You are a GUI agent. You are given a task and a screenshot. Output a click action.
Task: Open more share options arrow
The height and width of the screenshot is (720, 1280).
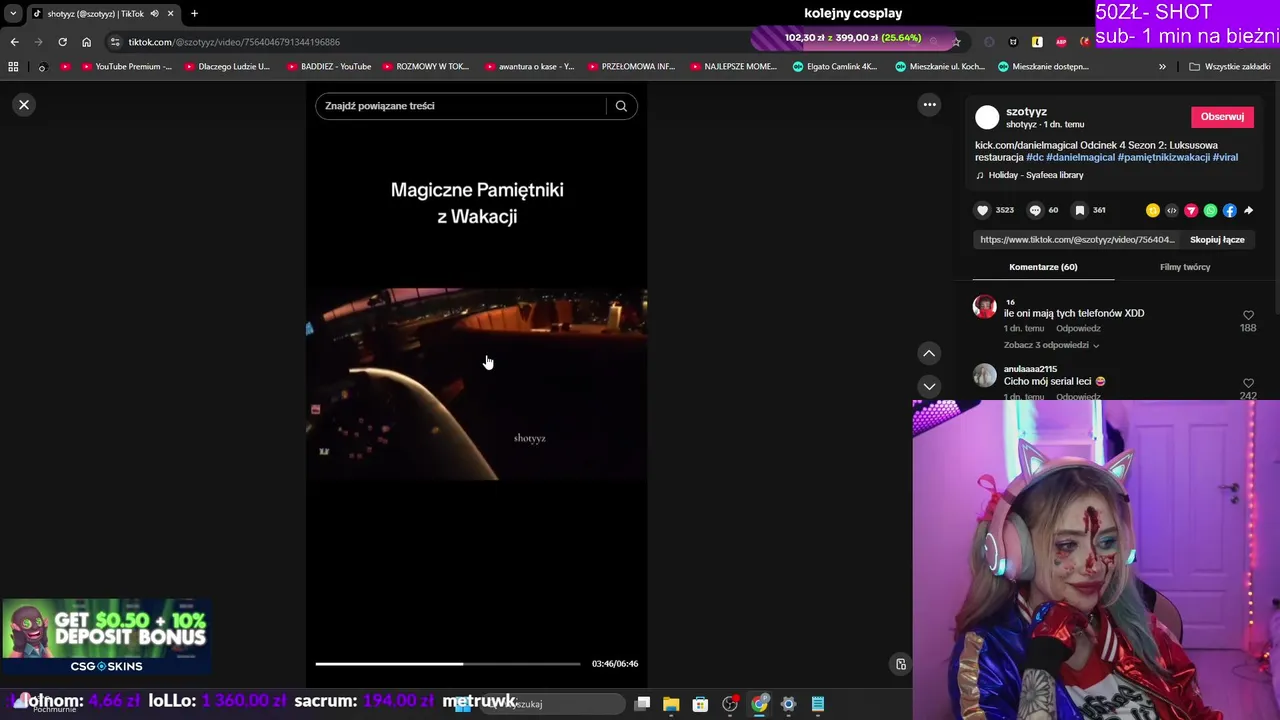pos(1248,210)
